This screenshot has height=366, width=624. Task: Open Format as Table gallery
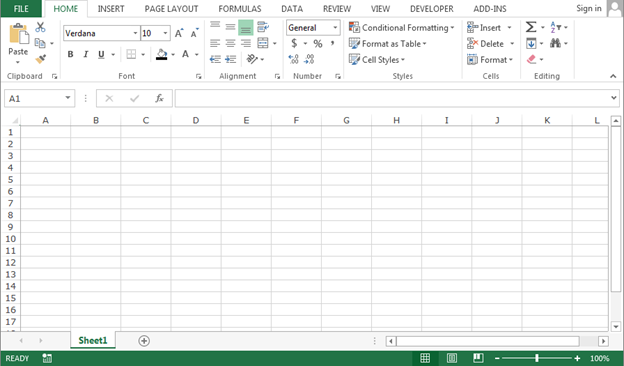tap(388, 43)
